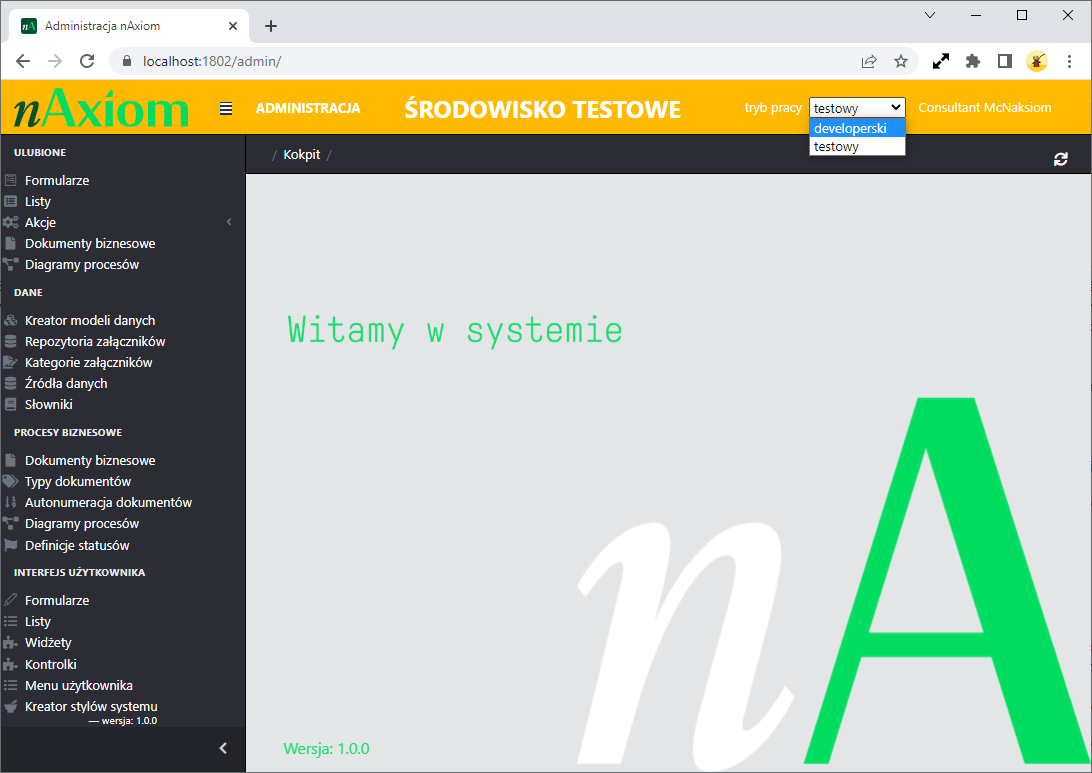Click the Akcje gears icon
1092x773 pixels.
click(x=10, y=222)
